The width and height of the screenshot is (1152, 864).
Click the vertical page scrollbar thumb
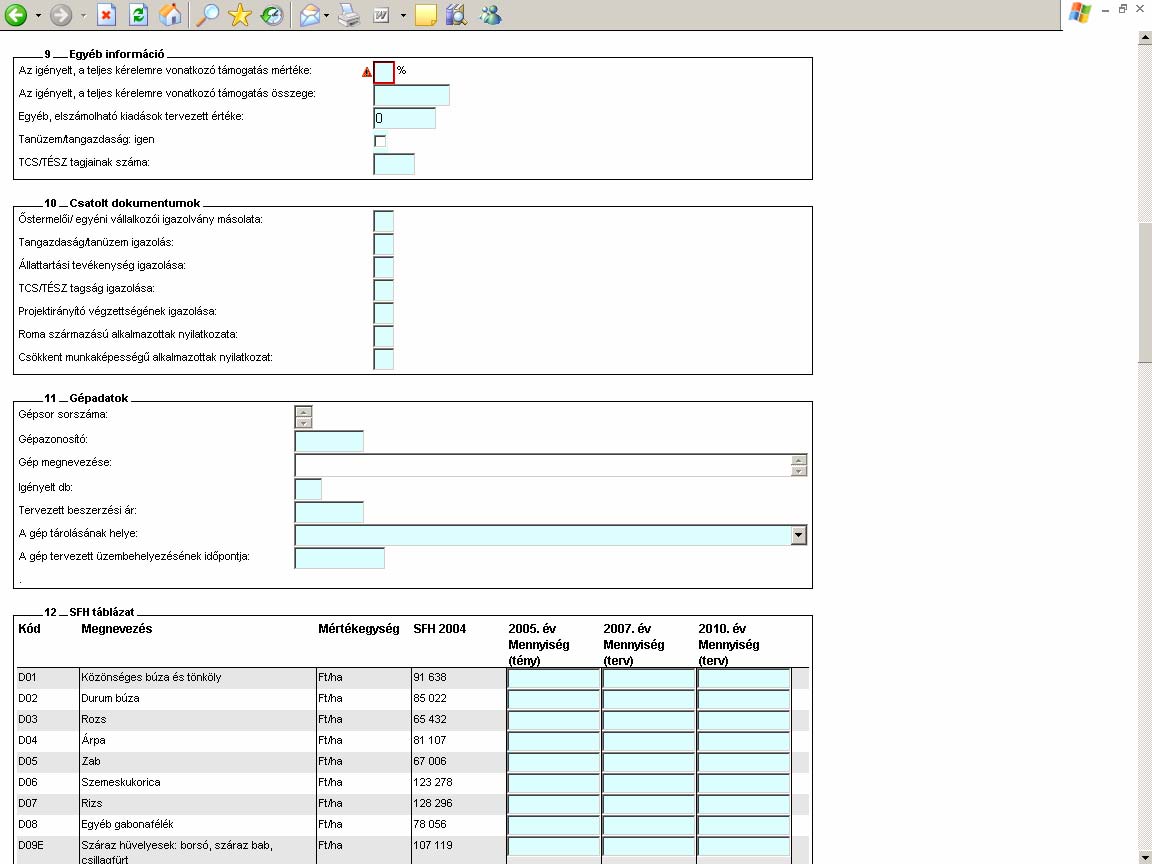click(x=1145, y=292)
